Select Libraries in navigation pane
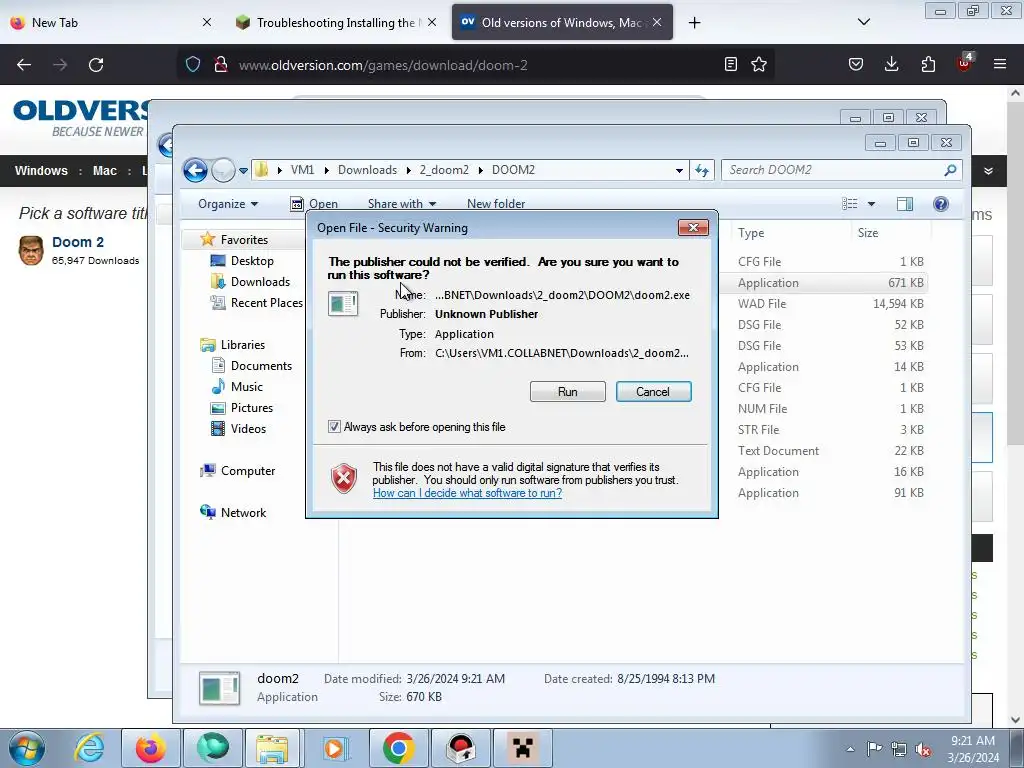This screenshot has height=768, width=1024. [242, 345]
